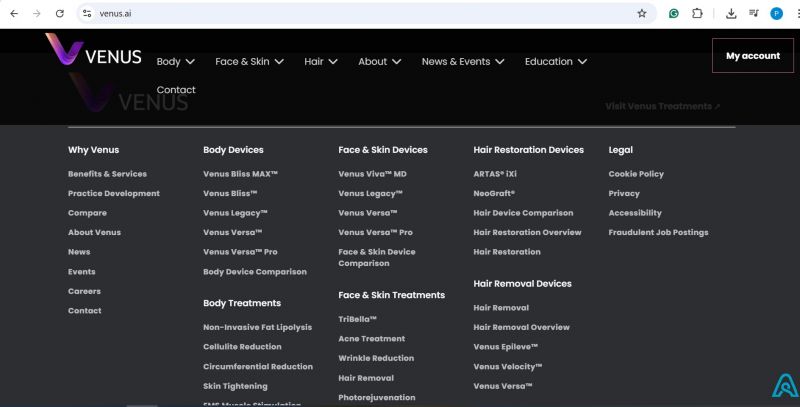Open Hair Device Comparison link
The width and height of the screenshot is (800, 407).
(x=523, y=213)
